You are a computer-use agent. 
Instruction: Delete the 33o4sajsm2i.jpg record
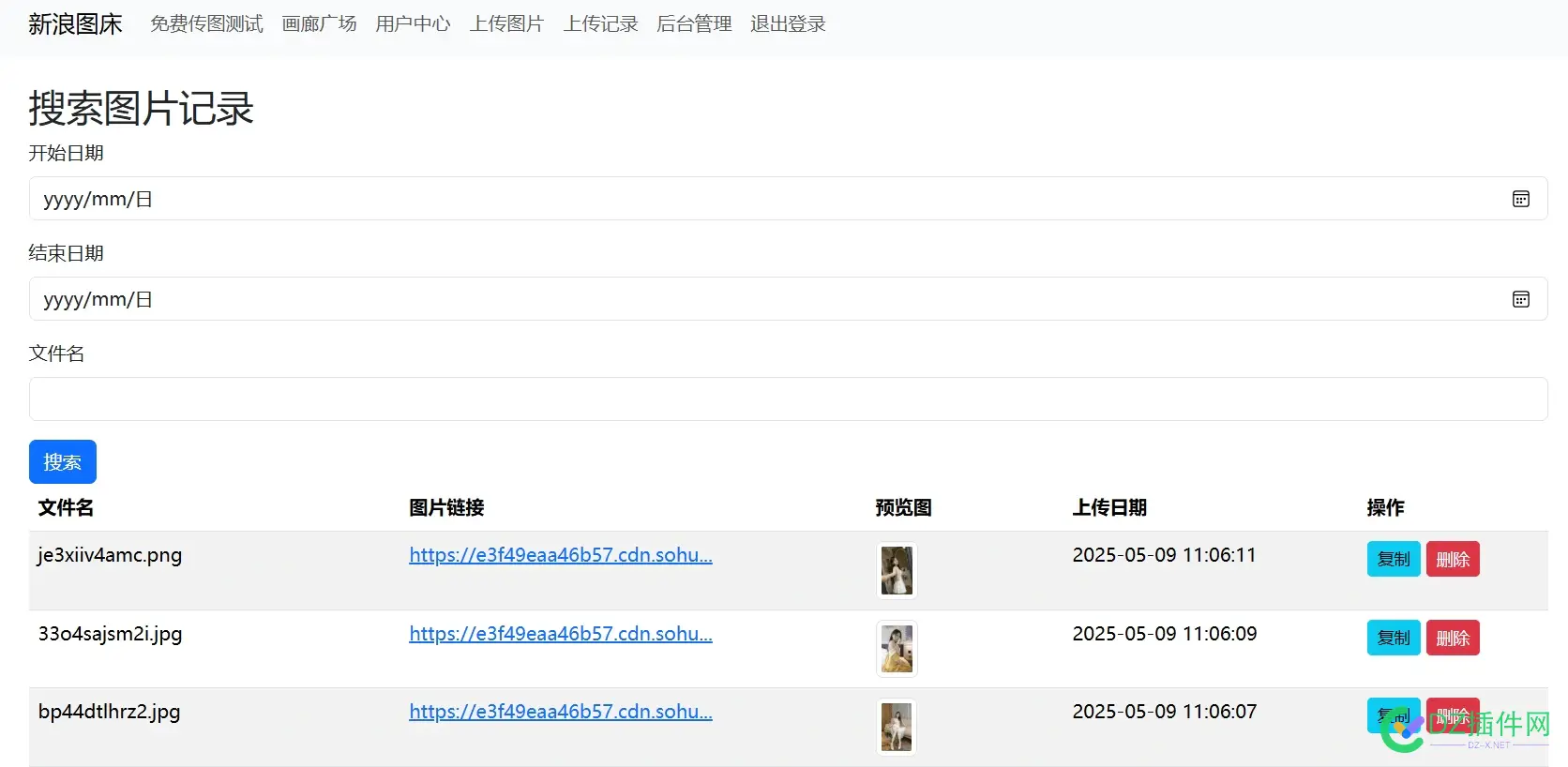tap(1453, 638)
